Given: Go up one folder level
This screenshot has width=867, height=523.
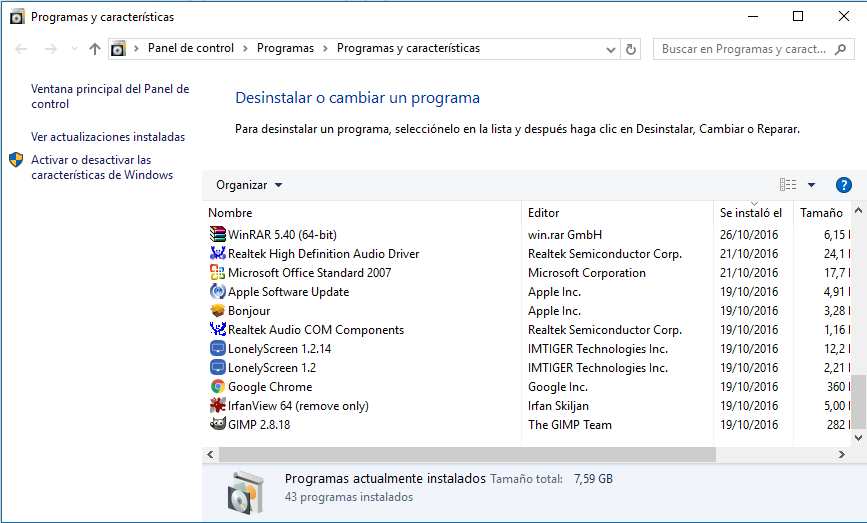Looking at the screenshot, I should tap(95, 49).
